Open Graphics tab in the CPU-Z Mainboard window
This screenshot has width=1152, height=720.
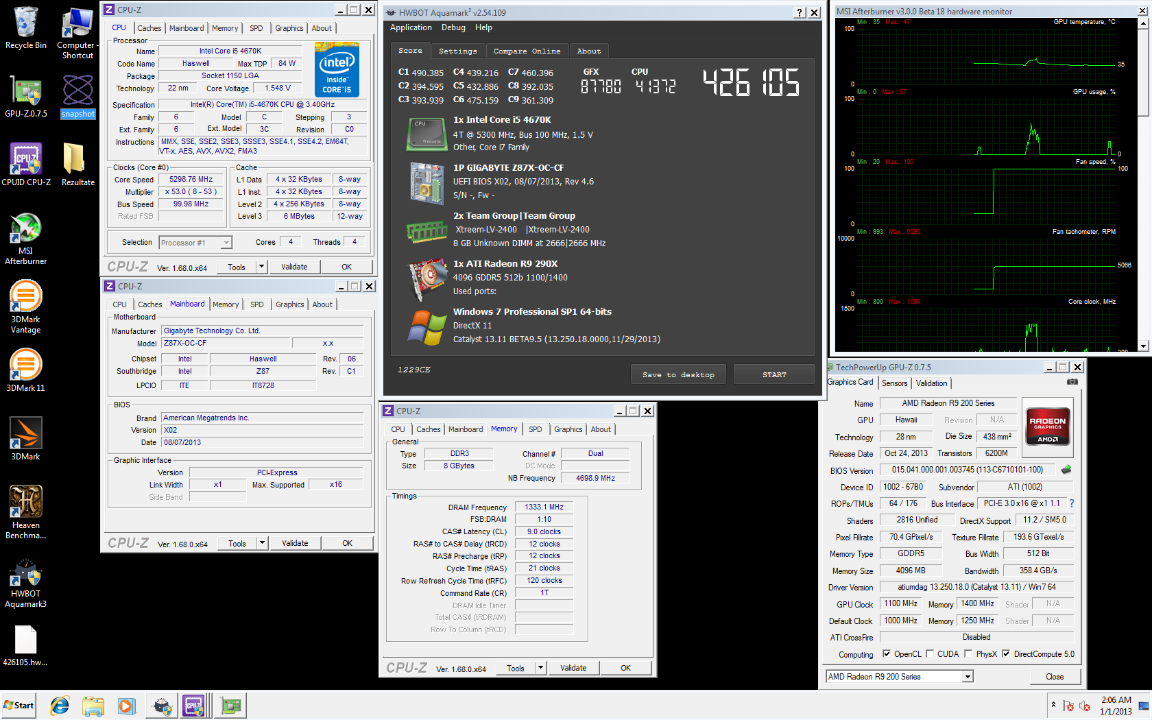(x=289, y=304)
